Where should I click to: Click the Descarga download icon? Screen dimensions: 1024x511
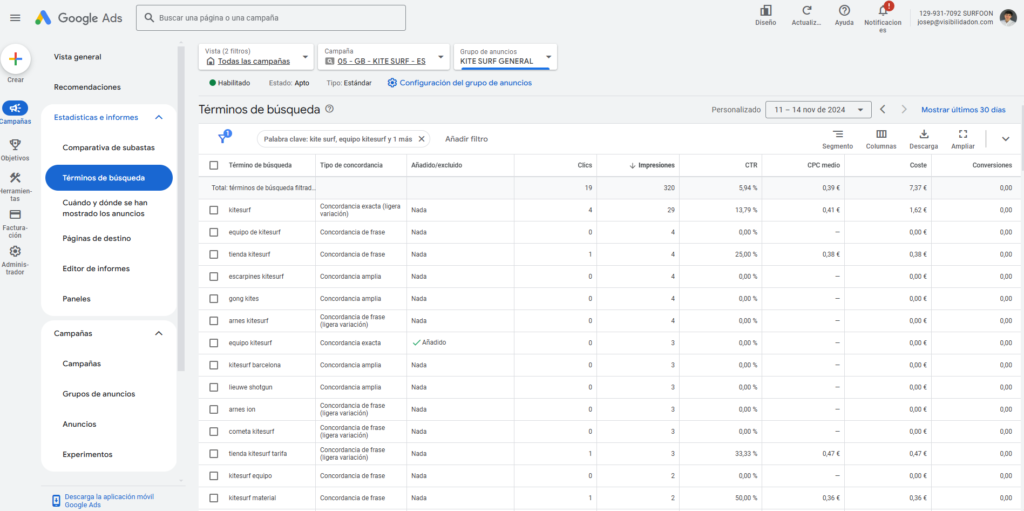[923, 134]
